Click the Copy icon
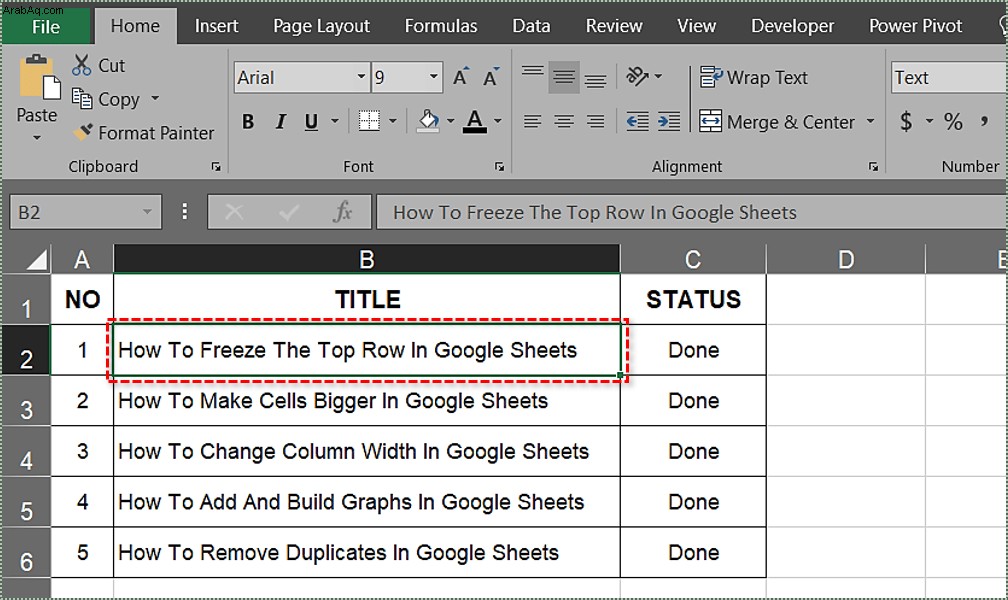The image size is (1008, 600). [82, 98]
